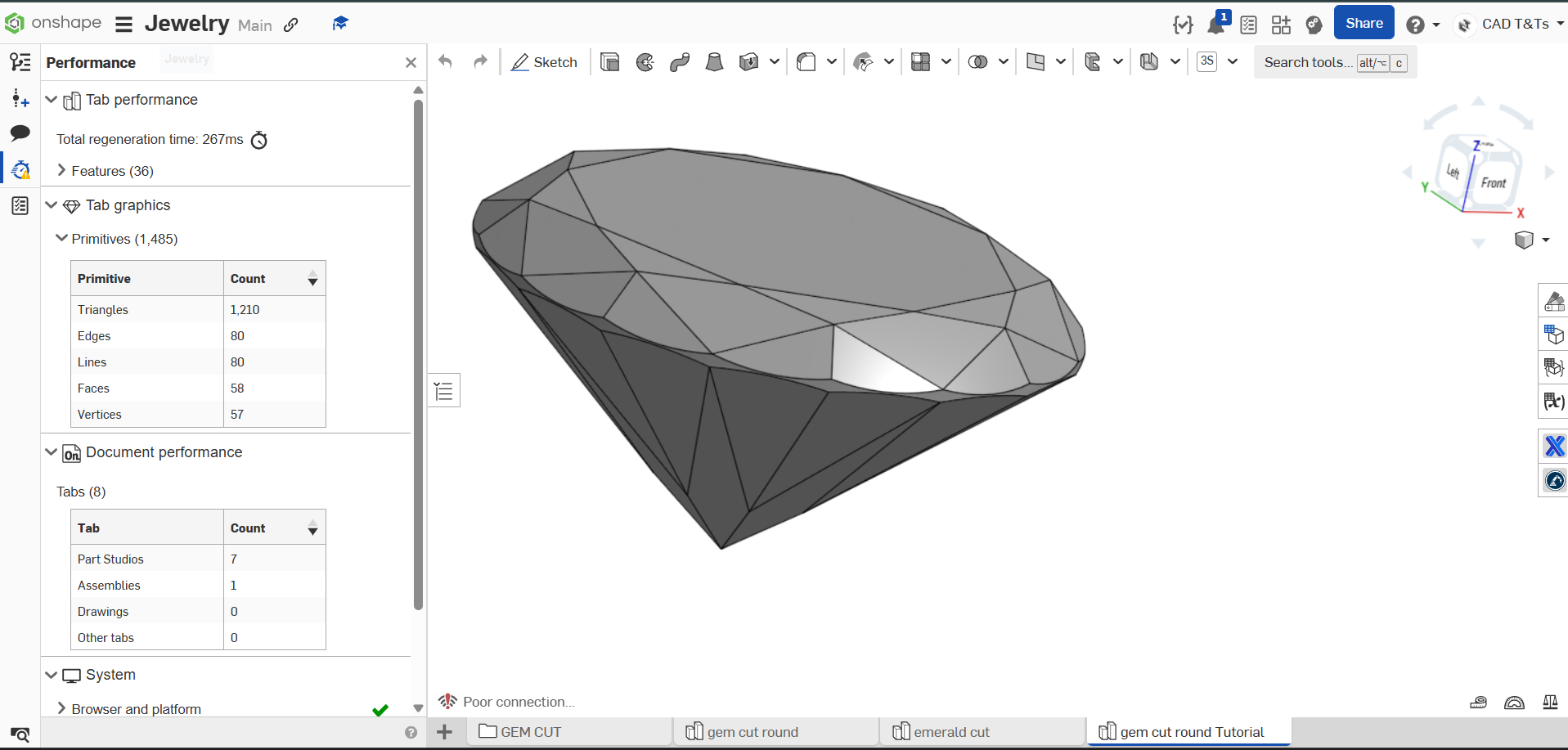
Task: Open the blue X app panel icon
Action: pyautogui.click(x=1554, y=446)
